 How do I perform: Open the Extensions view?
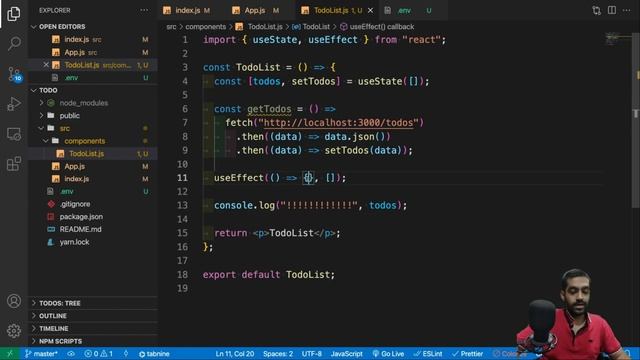pyautogui.click(x=14, y=164)
